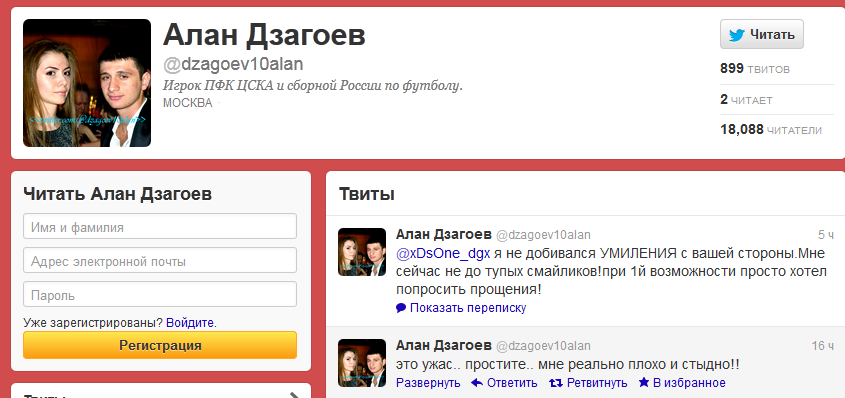Focus the Имя и фамилия field
Screen dimensions: 845x398
(160, 227)
